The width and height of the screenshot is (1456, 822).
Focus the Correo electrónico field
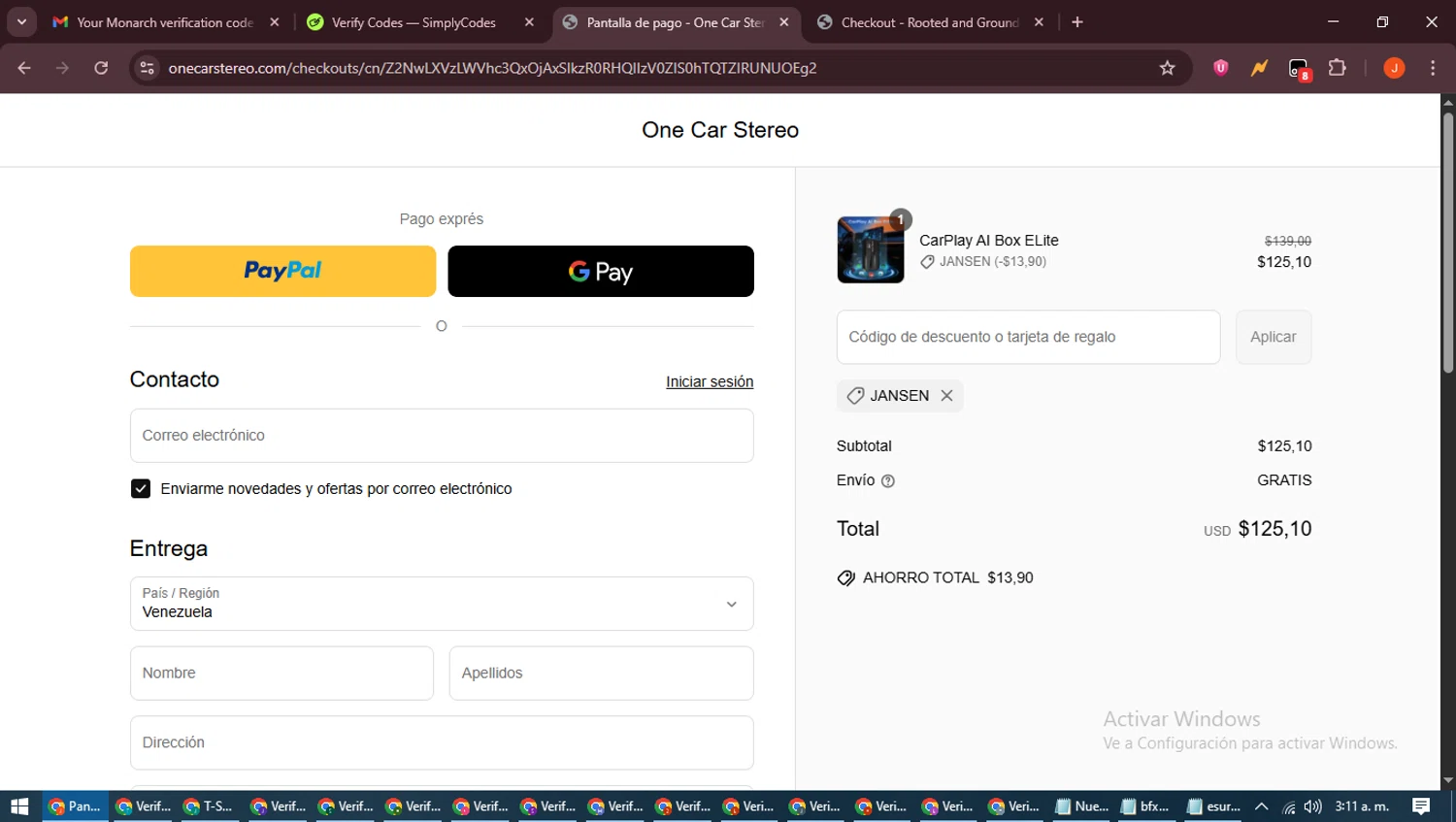coord(442,435)
